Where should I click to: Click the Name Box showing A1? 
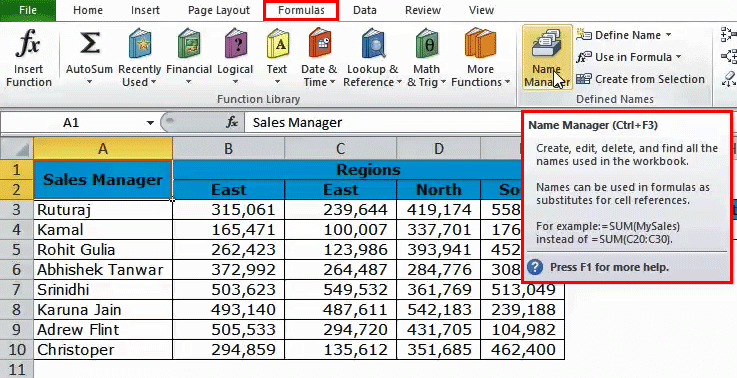click(x=71, y=123)
